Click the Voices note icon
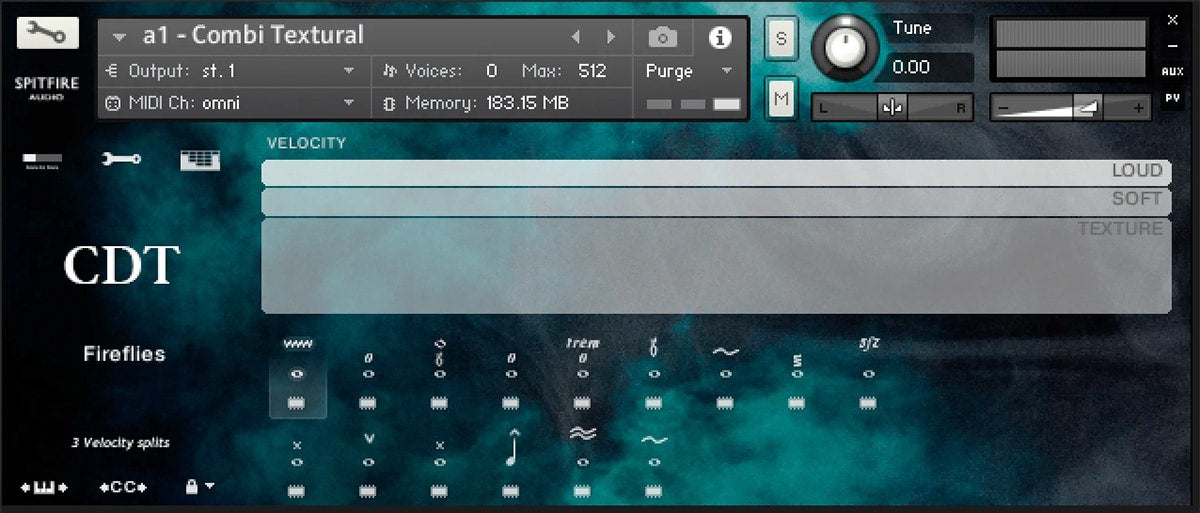Screen dimensions: 1200x513 point(389,71)
